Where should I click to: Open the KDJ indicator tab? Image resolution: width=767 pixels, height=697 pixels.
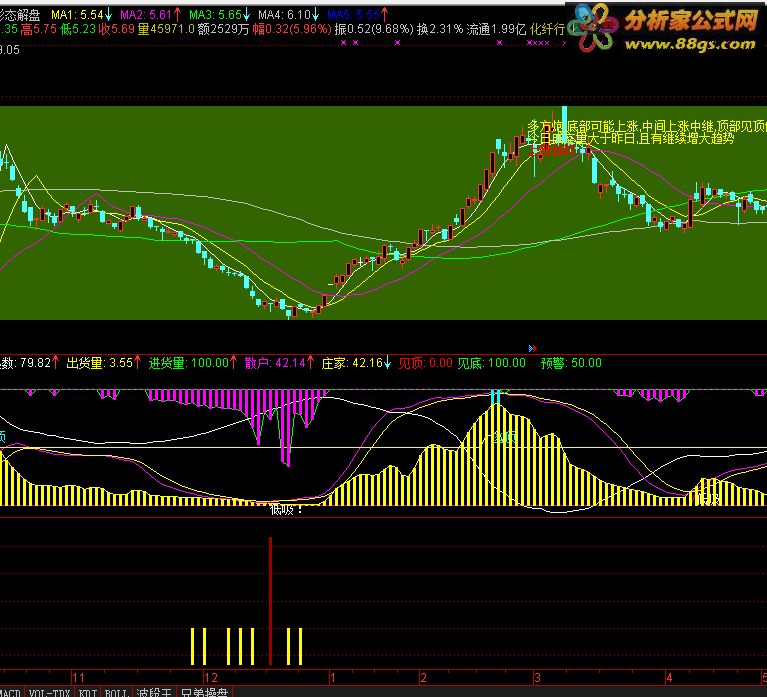coord(88,692)
